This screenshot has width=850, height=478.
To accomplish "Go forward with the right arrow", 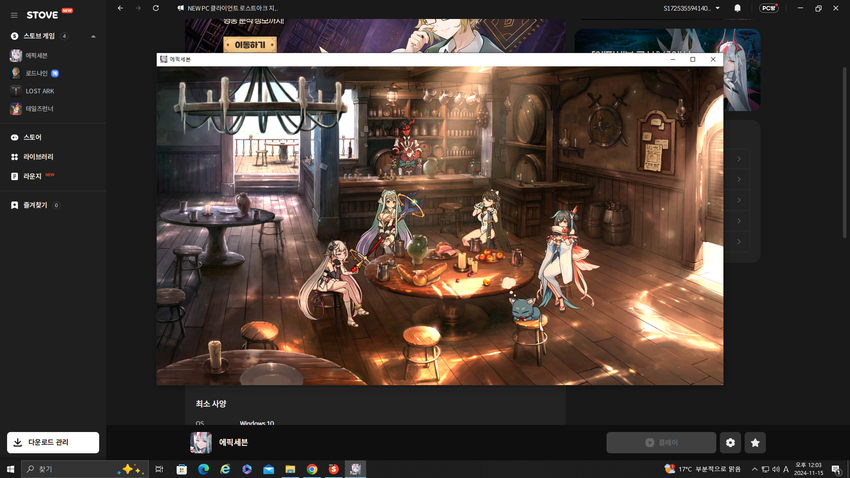I will coord(138,8).
